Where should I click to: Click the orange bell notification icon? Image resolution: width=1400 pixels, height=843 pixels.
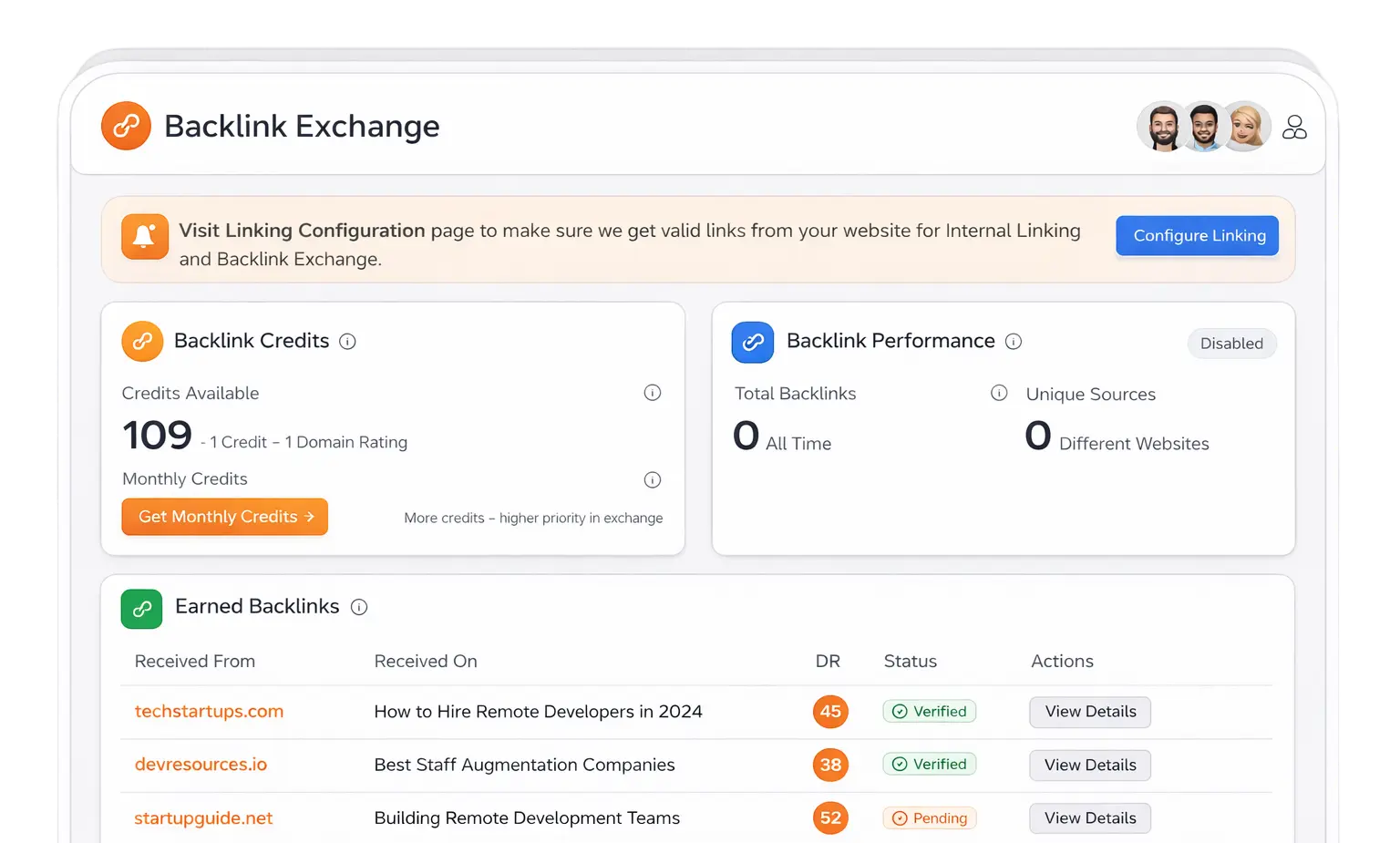click(144, 237)
